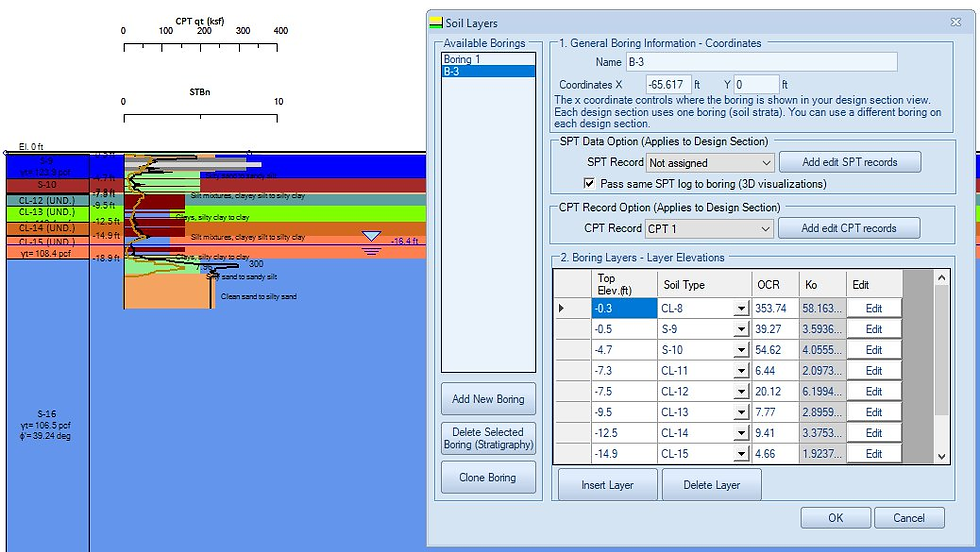Click Insert Layer button
The image size is (980, 552).
point(608,484)
